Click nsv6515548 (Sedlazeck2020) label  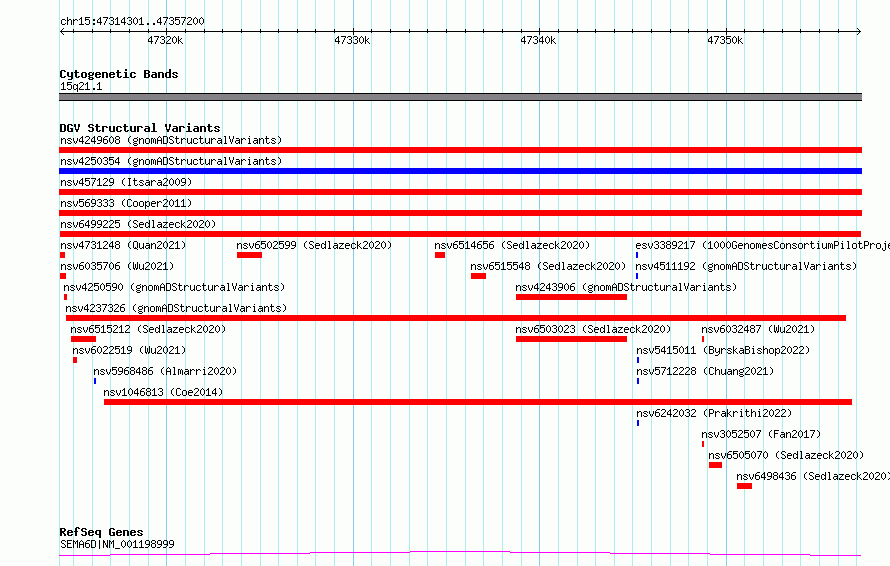tap(548, 266)
